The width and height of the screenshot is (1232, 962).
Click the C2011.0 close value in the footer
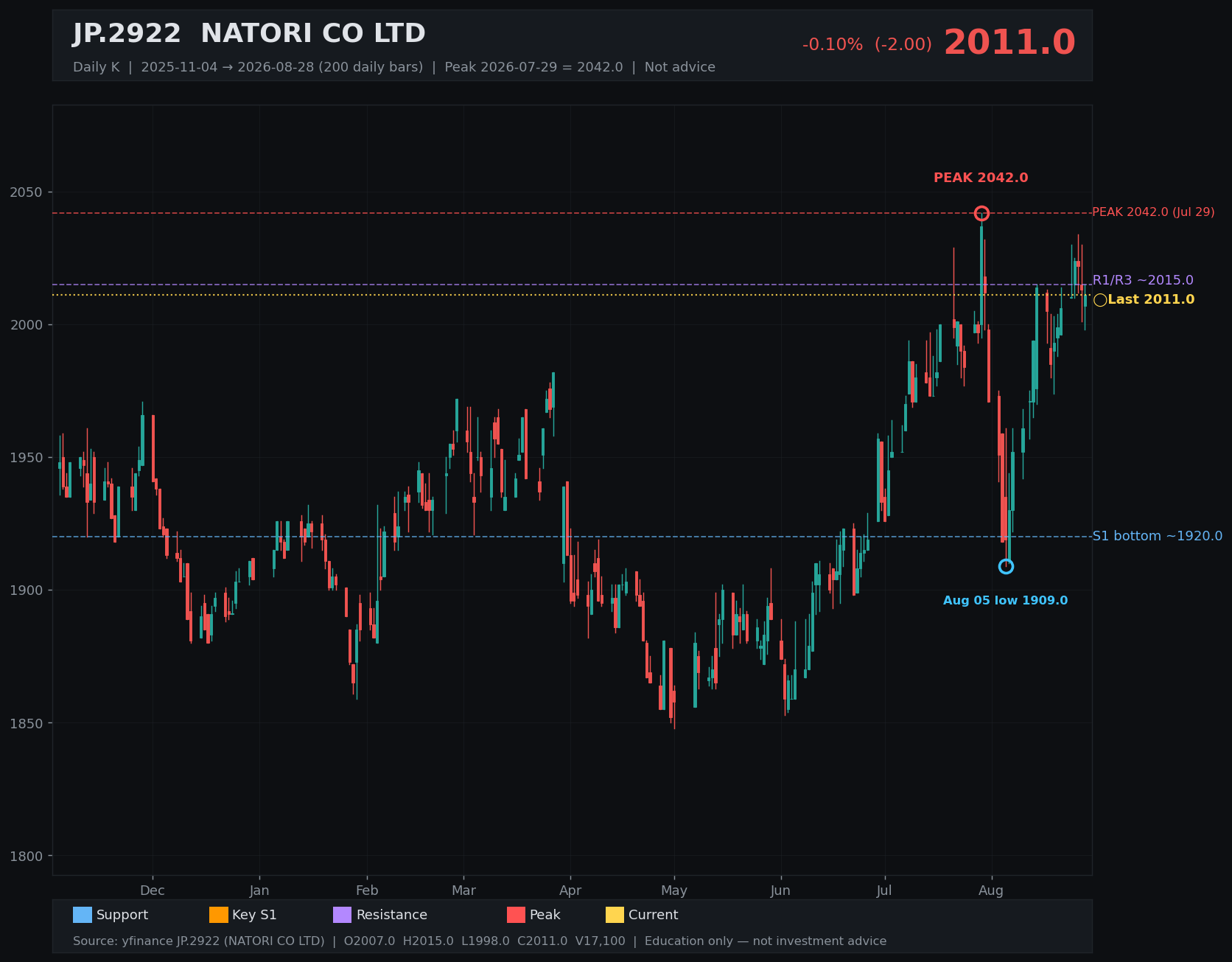(x=542, y=941)
